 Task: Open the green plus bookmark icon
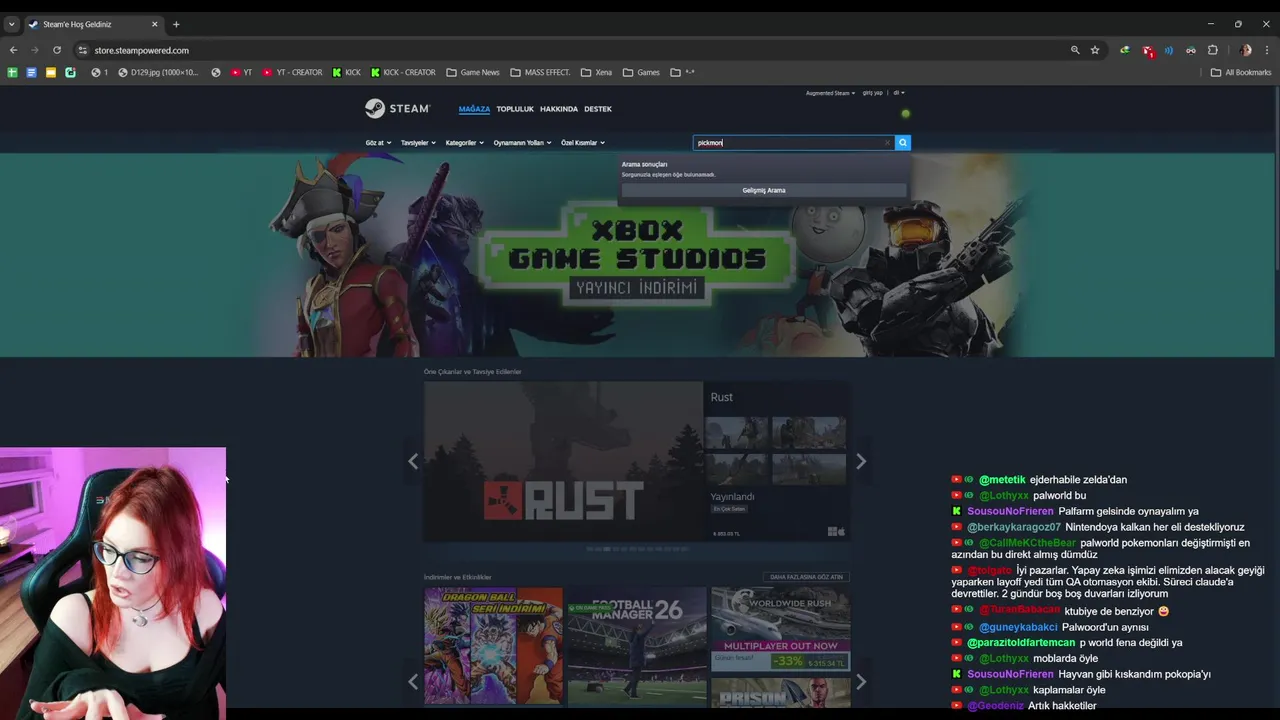pyautogui.click(x=12, y=72)
